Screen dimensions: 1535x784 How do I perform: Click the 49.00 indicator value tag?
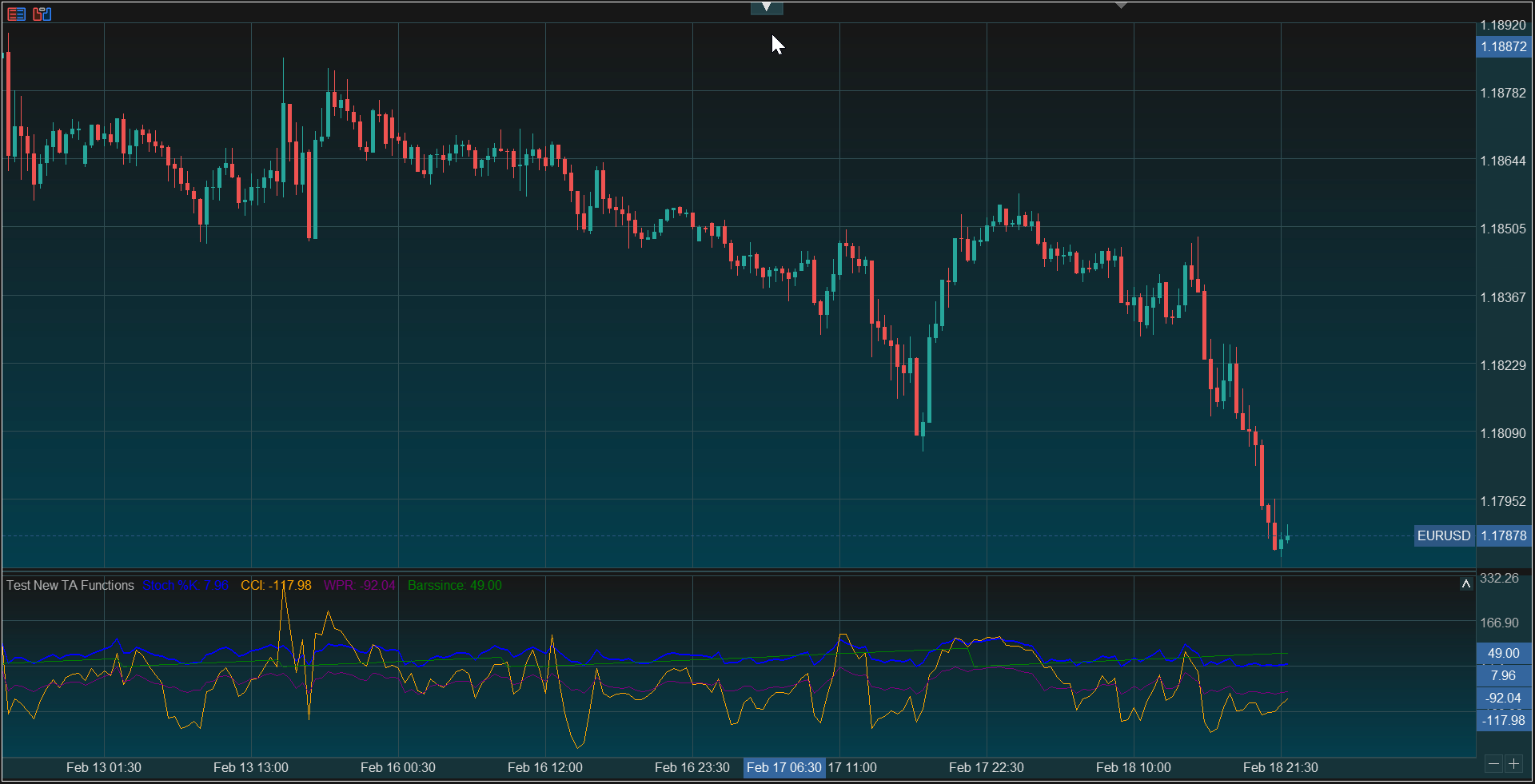pos(1504,653)
